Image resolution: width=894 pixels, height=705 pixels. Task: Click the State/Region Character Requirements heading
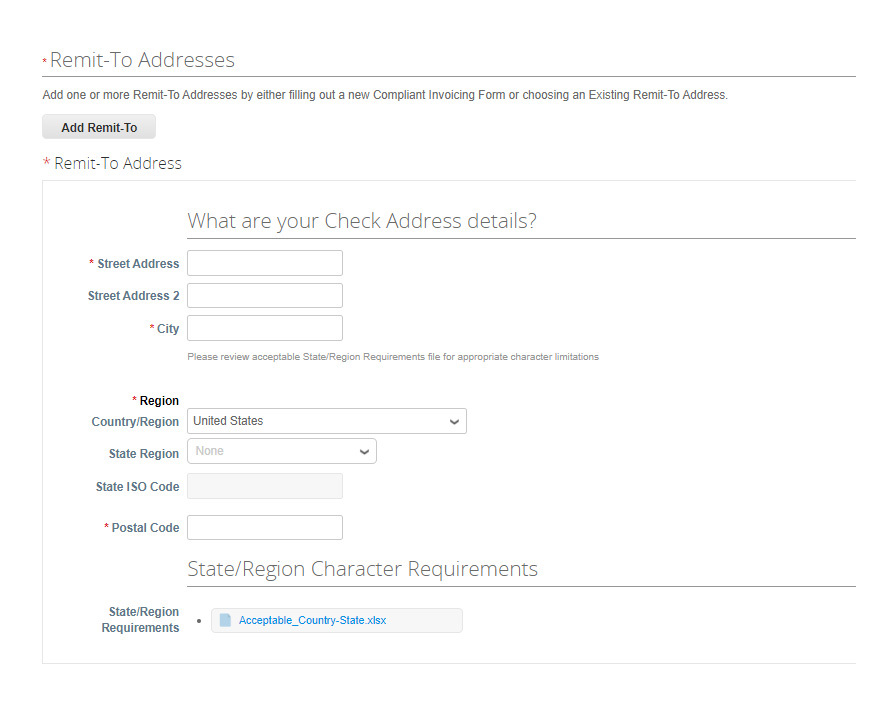362,569
